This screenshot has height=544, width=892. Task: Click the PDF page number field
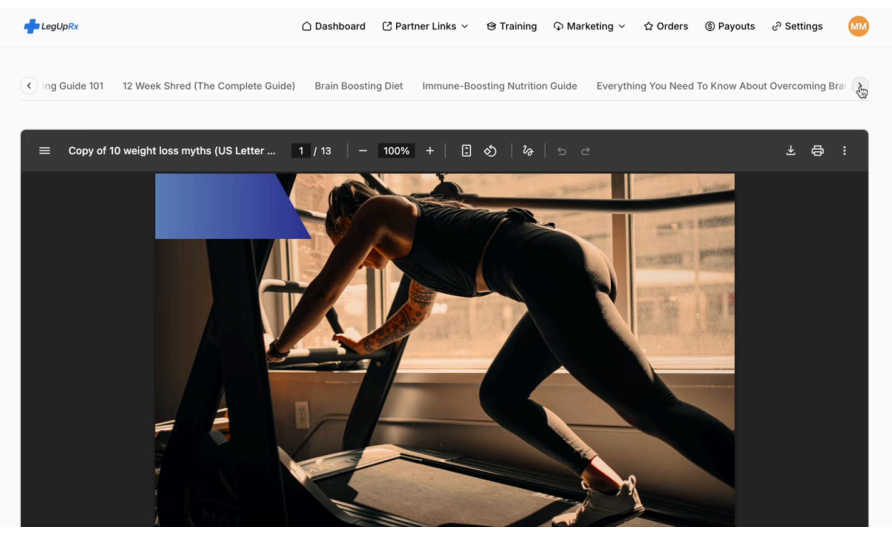tap(300, 151)
